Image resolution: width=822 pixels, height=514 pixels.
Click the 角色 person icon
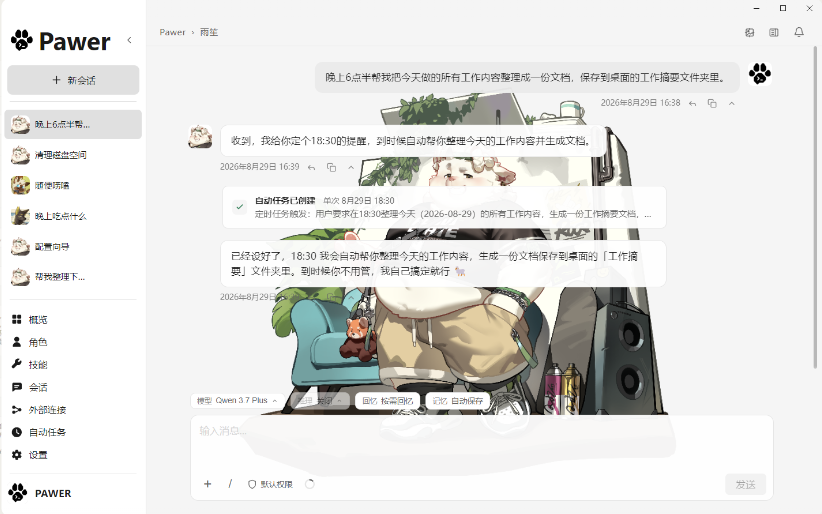tap(17, 342)
